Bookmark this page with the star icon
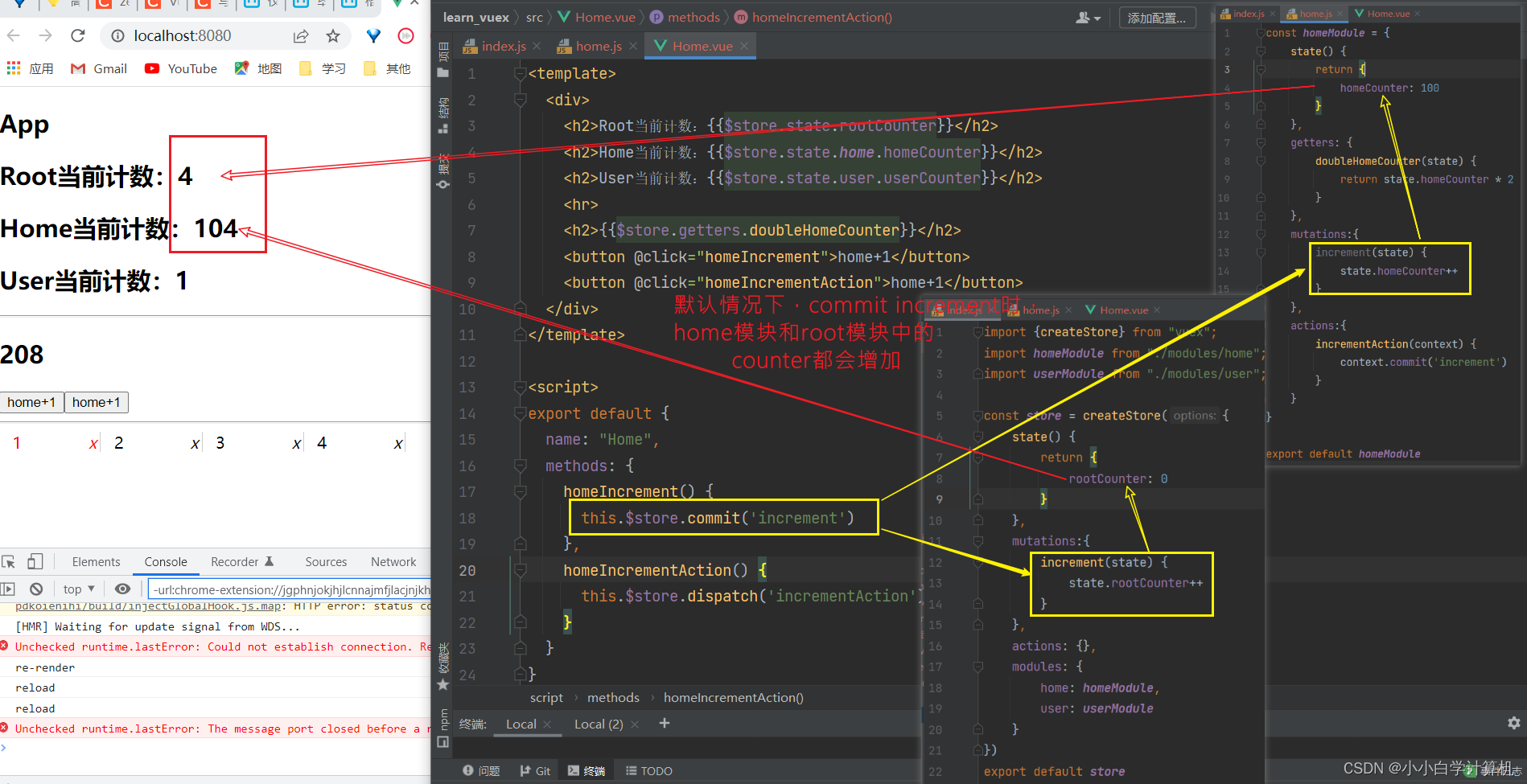1527x784 pixels. tap(333, 35)
